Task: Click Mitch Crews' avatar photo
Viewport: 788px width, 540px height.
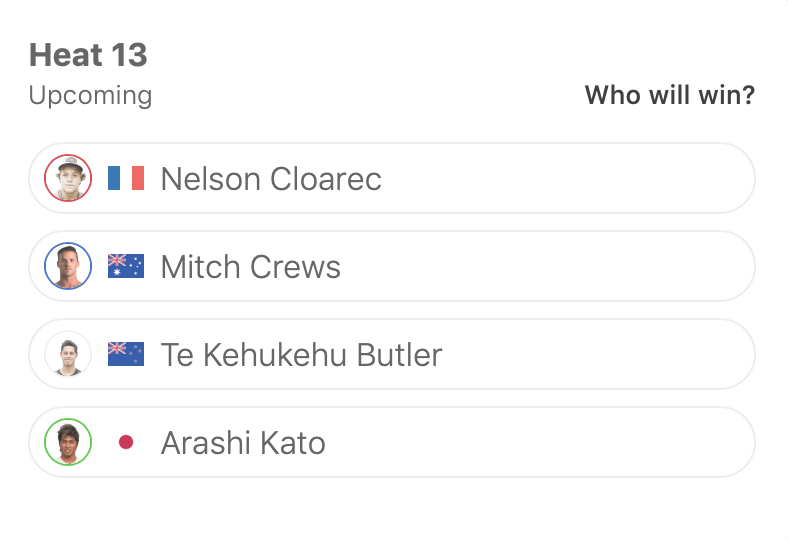Action: (x=68, y=266)
